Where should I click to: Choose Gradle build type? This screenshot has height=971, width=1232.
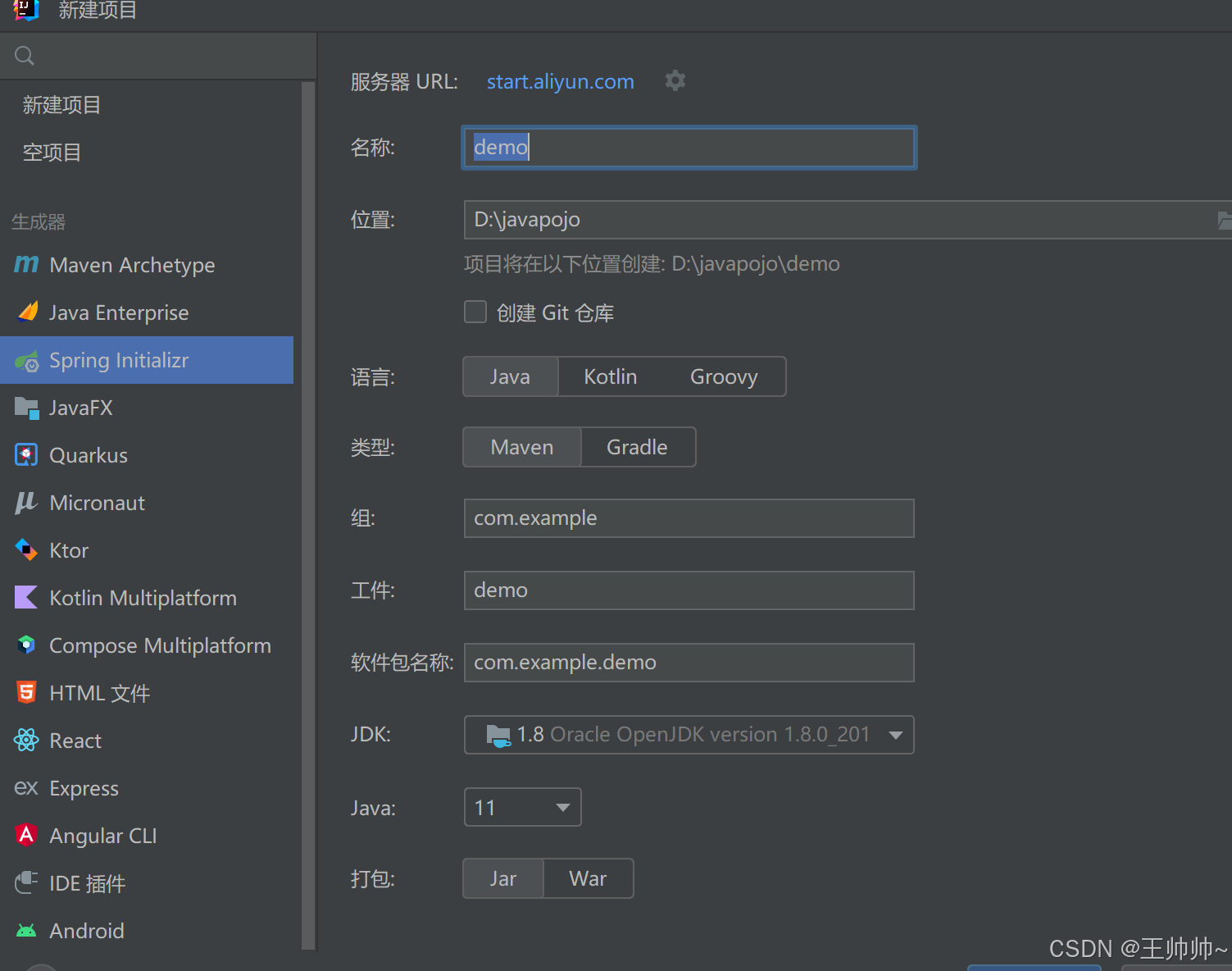(x=637, y=447)
